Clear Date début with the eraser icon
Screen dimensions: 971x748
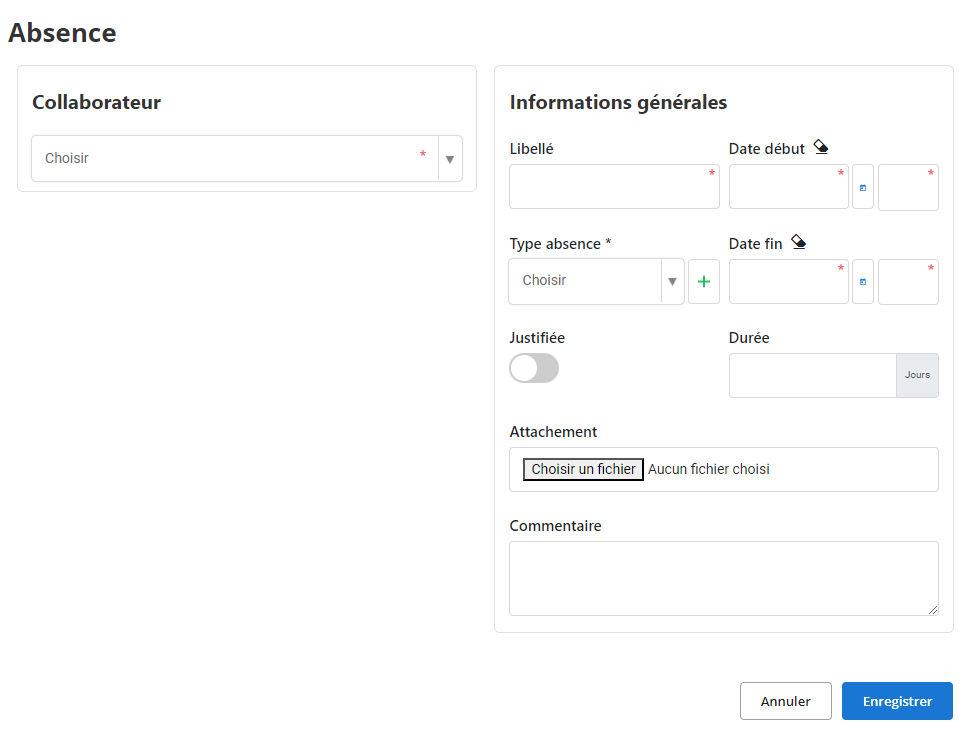tap(821, 147)
